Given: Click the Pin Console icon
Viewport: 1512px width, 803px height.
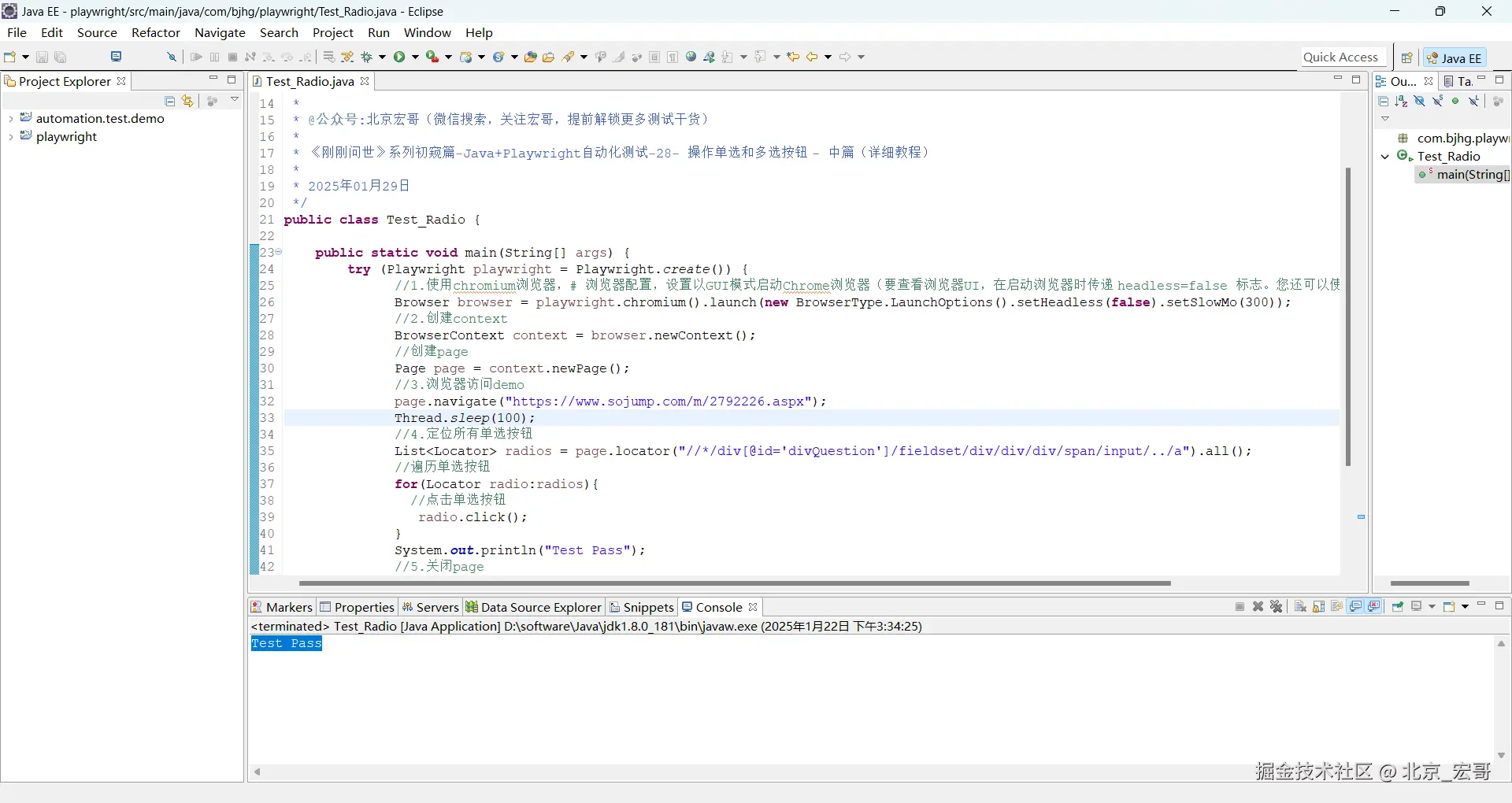Looking at the screenshot, I should [1398, 606].
